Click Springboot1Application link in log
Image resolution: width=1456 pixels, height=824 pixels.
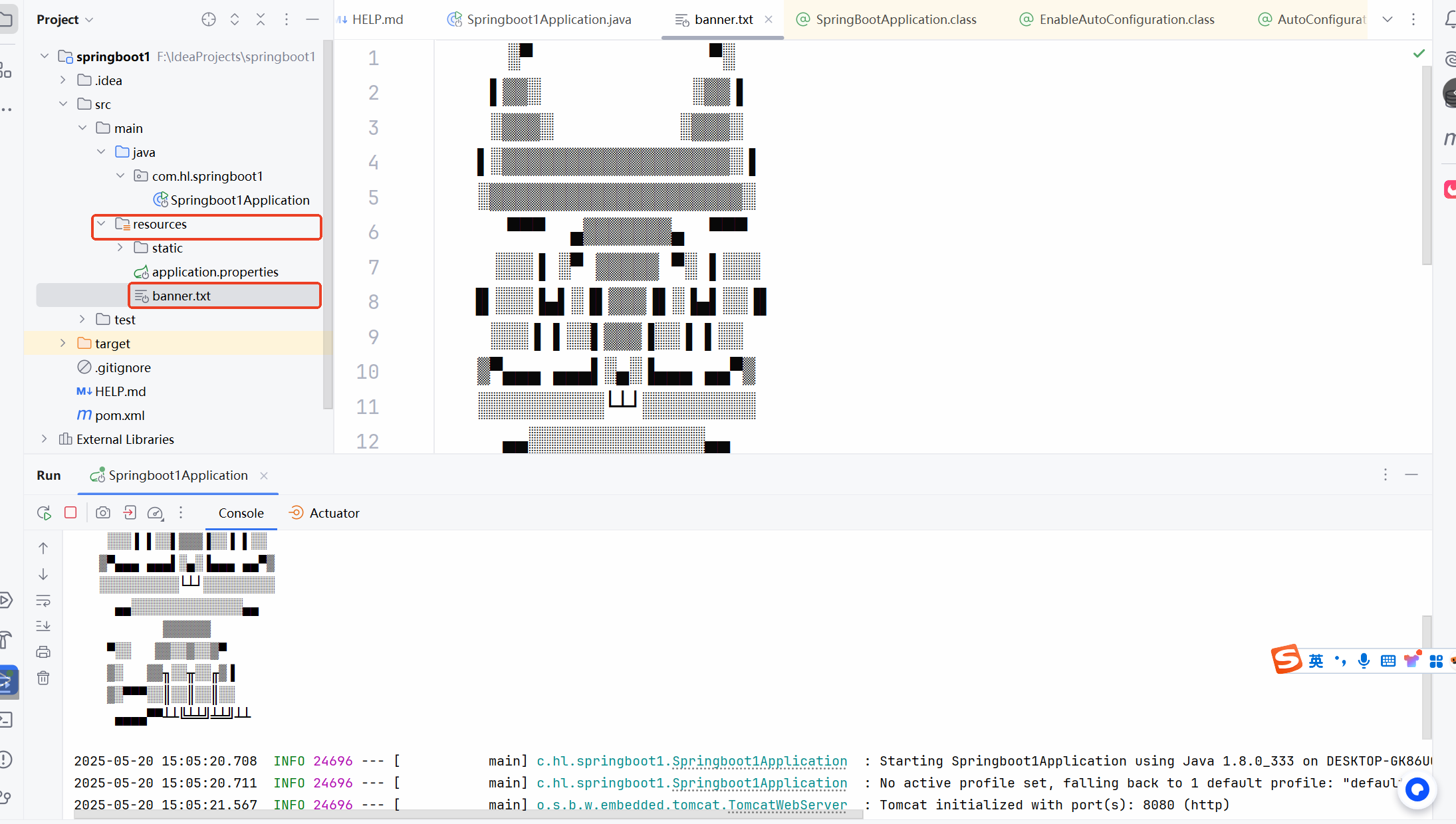tap(759, 761)
